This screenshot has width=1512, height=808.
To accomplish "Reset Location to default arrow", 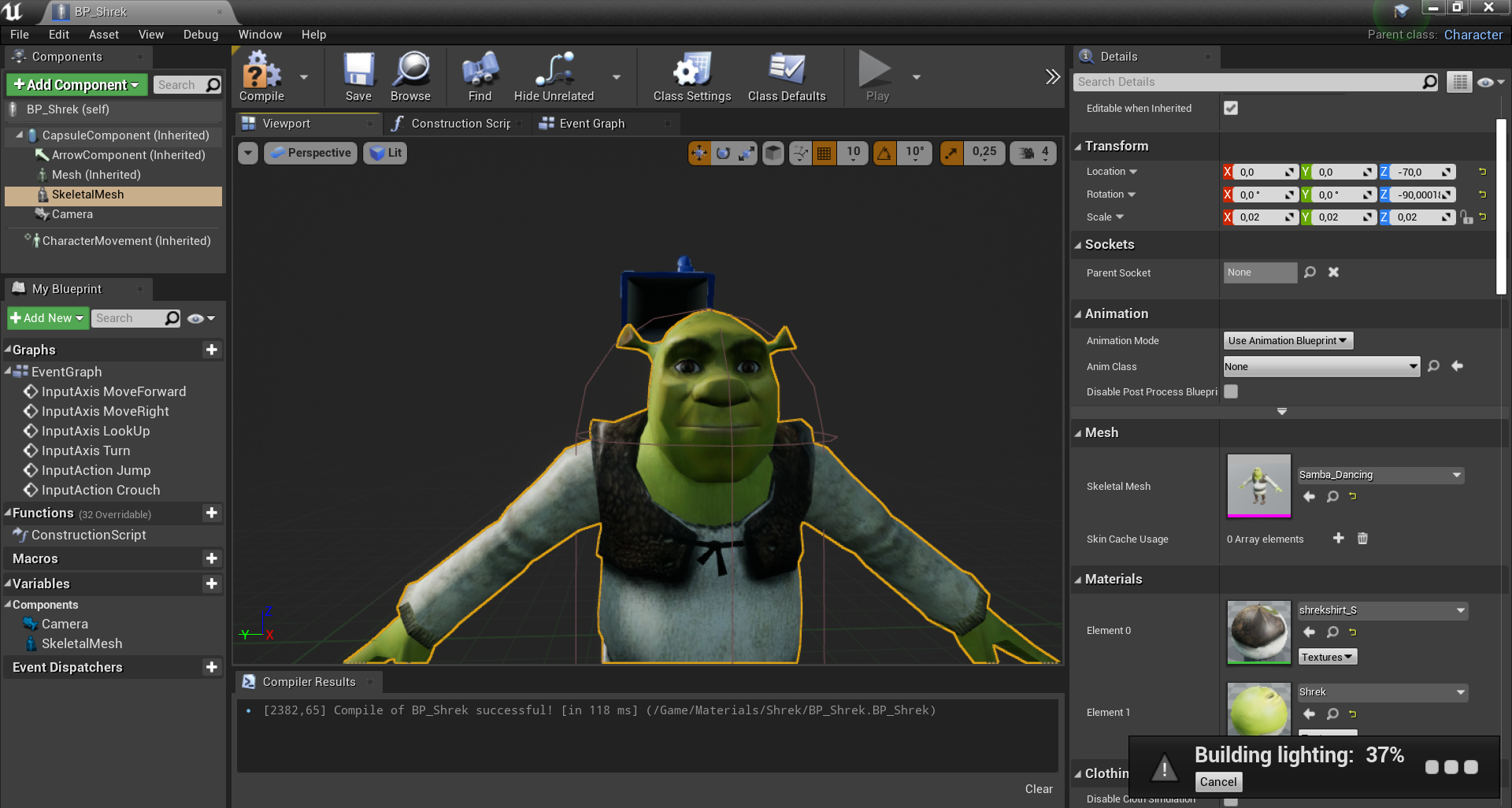I will (1482, 171).
